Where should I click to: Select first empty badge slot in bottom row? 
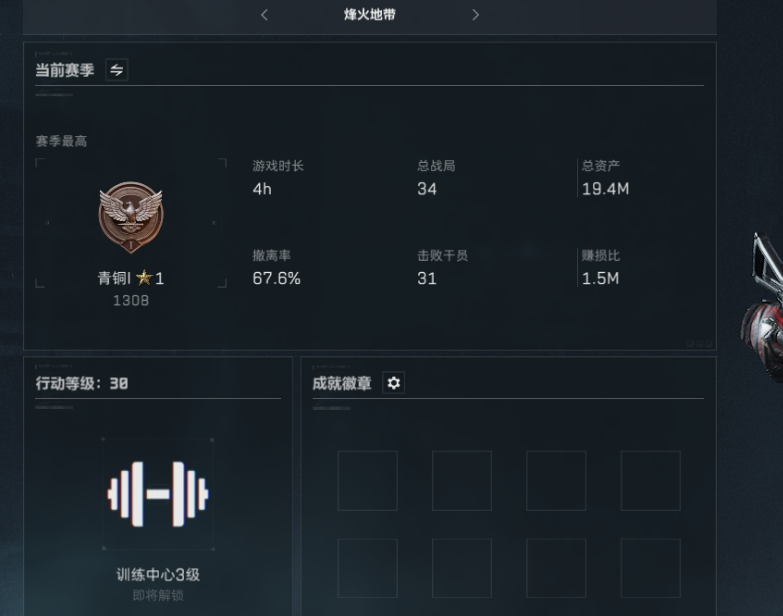coord(368,568)
